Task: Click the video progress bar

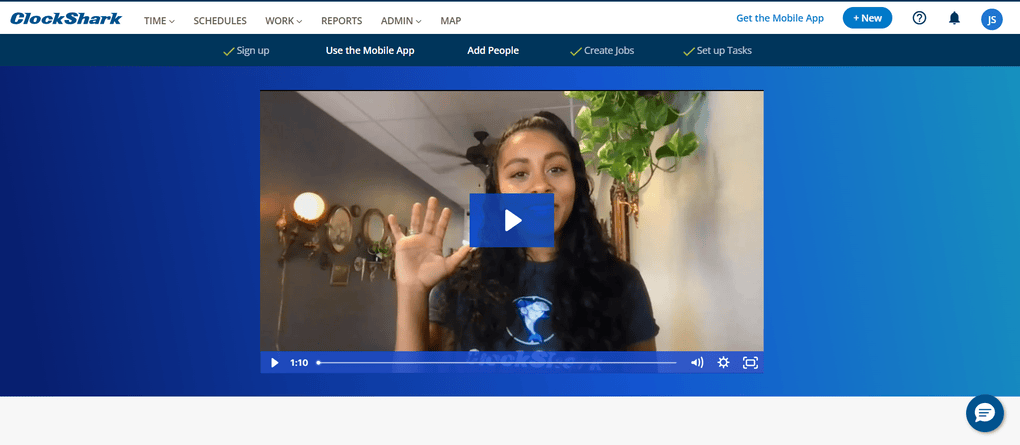Action: point(496,362)
